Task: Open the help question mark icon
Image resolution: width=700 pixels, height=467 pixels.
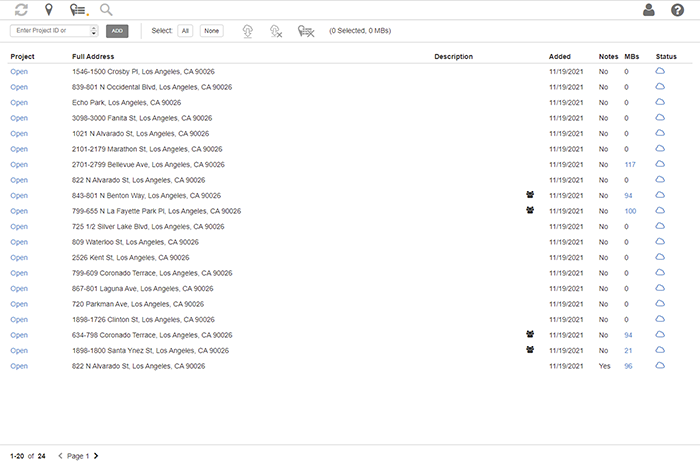Action: (678, 10)
